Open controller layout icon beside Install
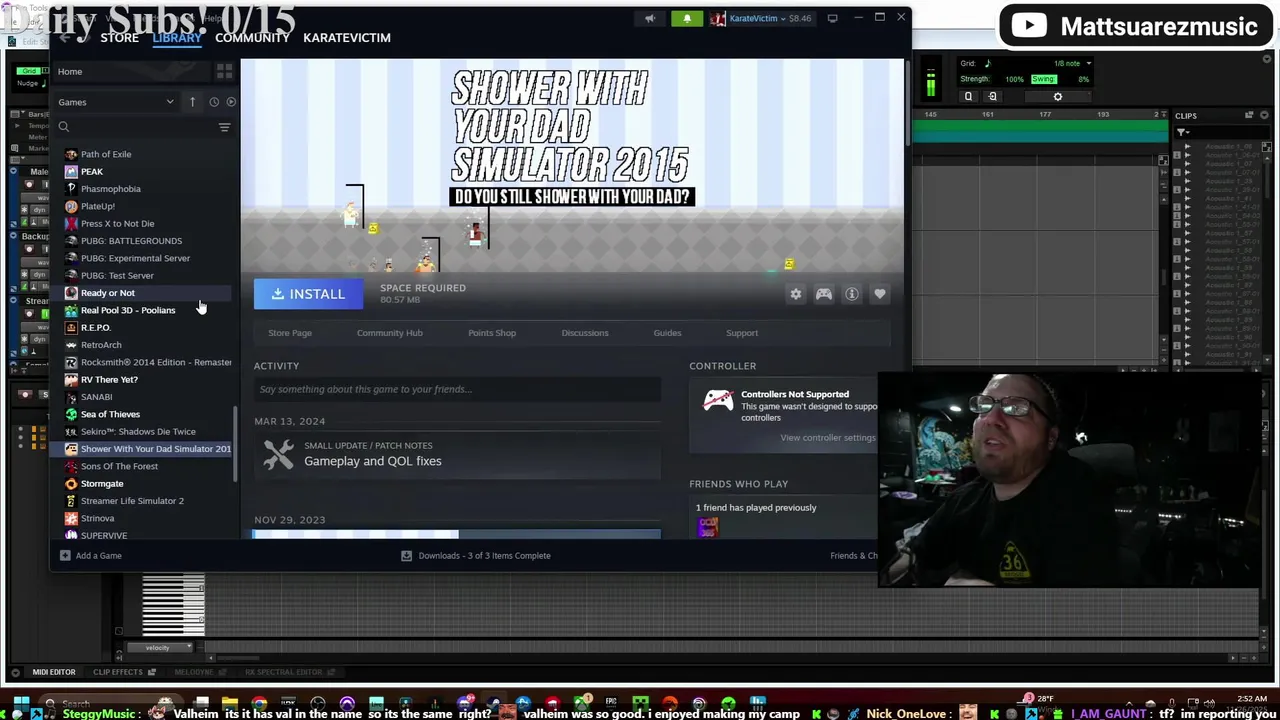This screenshot has height=720, width=1280. pyautogui.click(x=824, y=294)
